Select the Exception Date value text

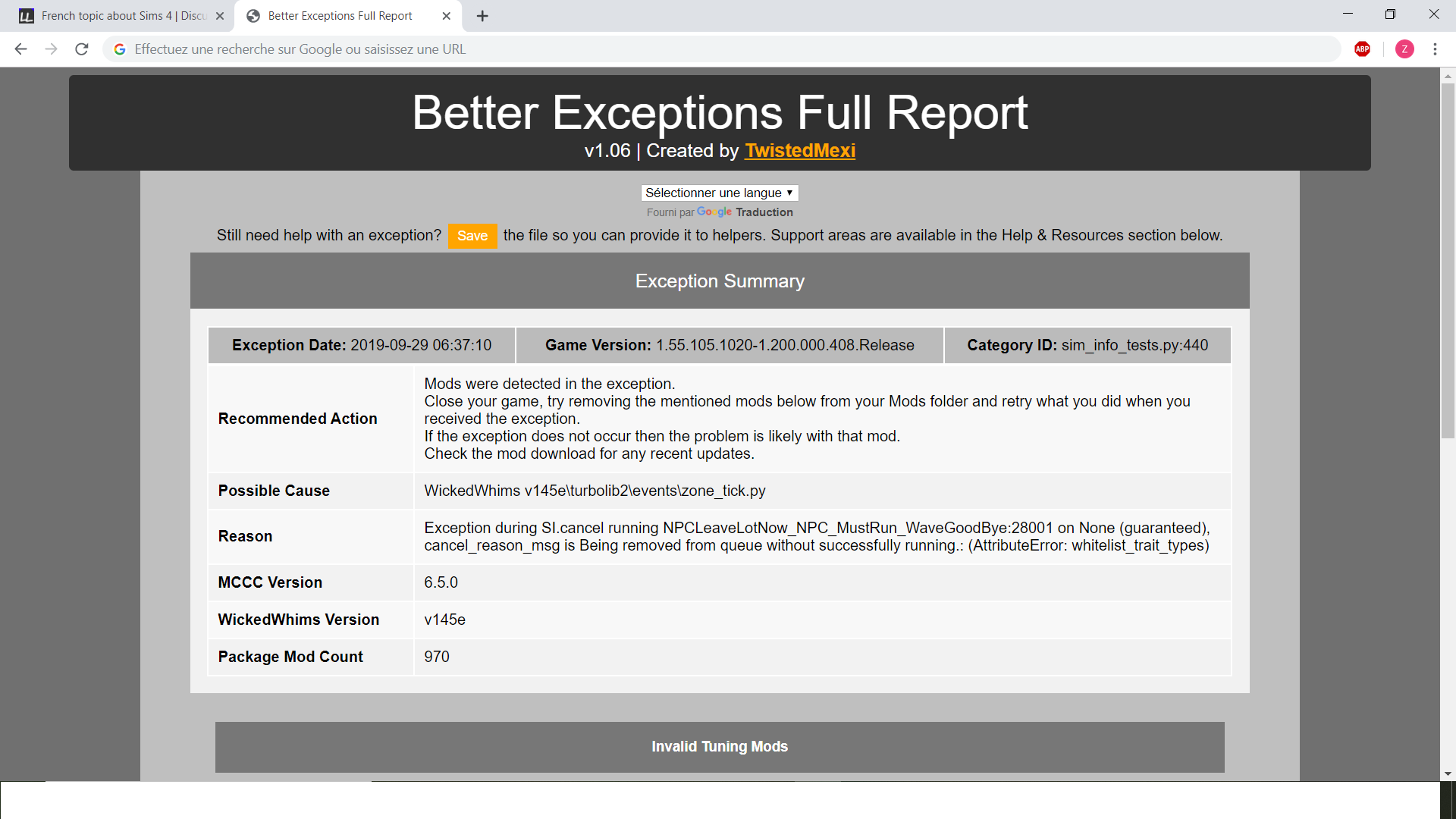pos(421,345)
